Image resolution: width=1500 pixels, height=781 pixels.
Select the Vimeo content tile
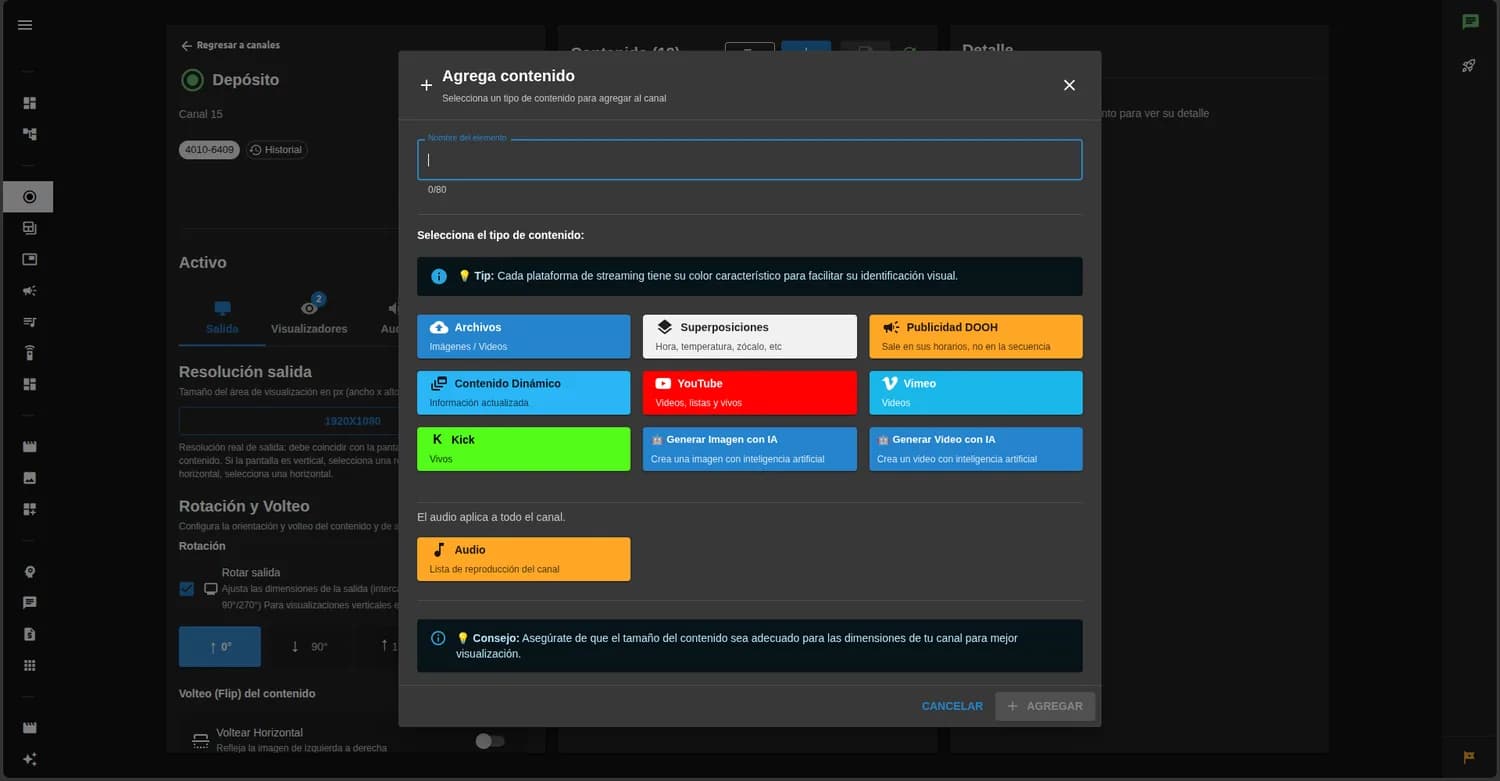click(x=976, y=392)
